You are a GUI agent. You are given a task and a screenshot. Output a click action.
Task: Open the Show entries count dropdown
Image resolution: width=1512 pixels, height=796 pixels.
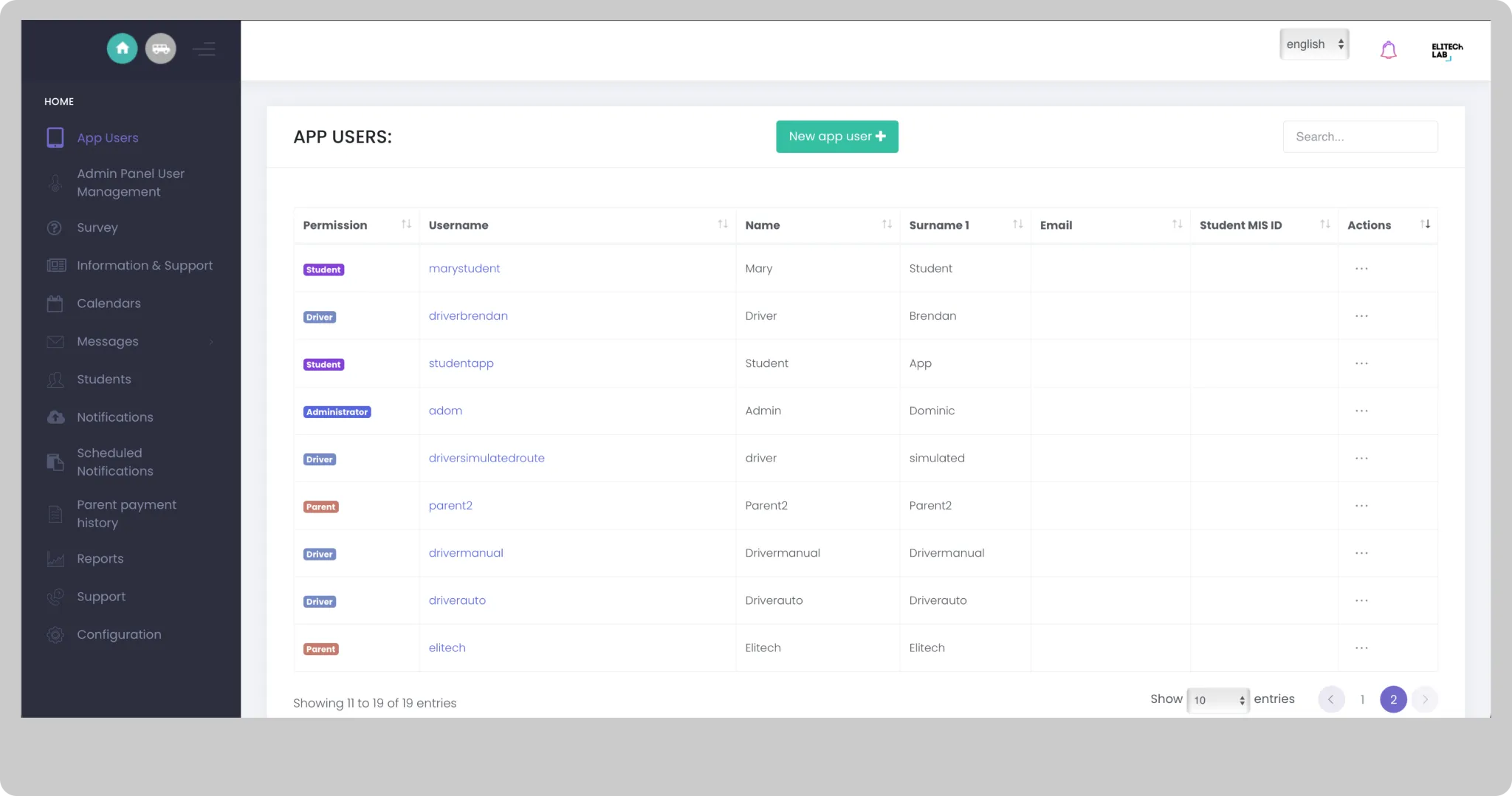[1218, 700]
